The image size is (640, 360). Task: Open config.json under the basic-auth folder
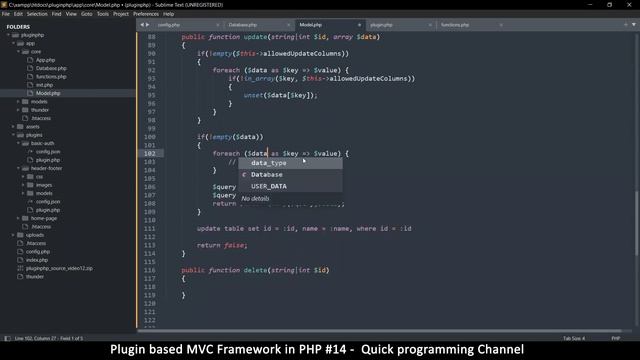point(48,152)
